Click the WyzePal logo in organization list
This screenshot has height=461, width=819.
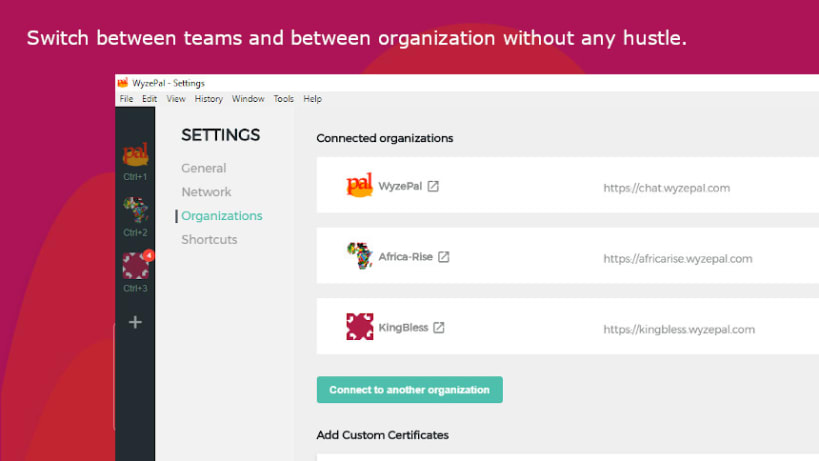click(359, 185)
